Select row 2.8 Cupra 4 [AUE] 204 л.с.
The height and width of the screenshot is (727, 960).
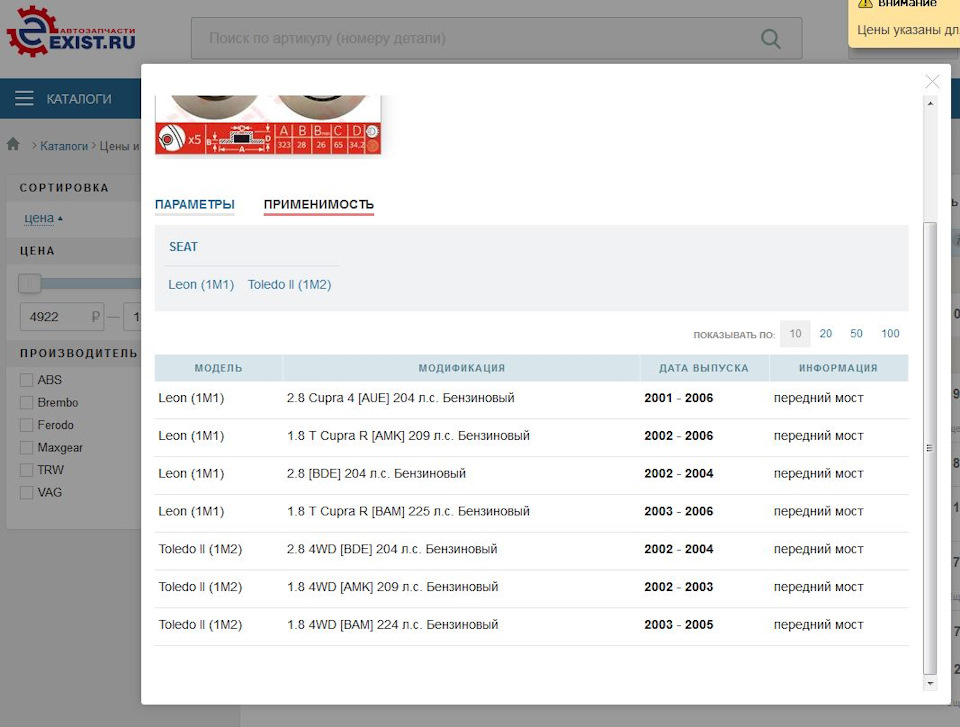point(531,398)
